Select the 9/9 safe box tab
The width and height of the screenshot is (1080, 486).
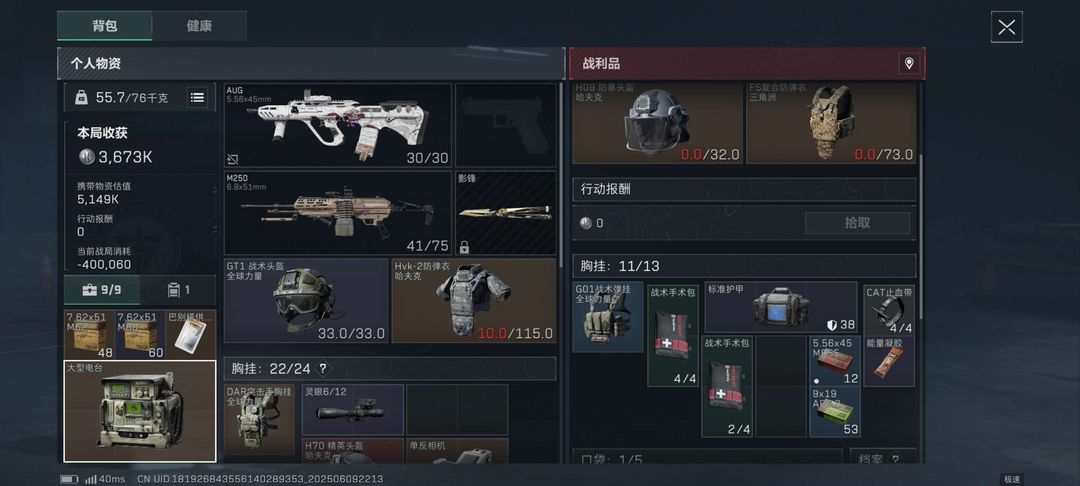102,290
